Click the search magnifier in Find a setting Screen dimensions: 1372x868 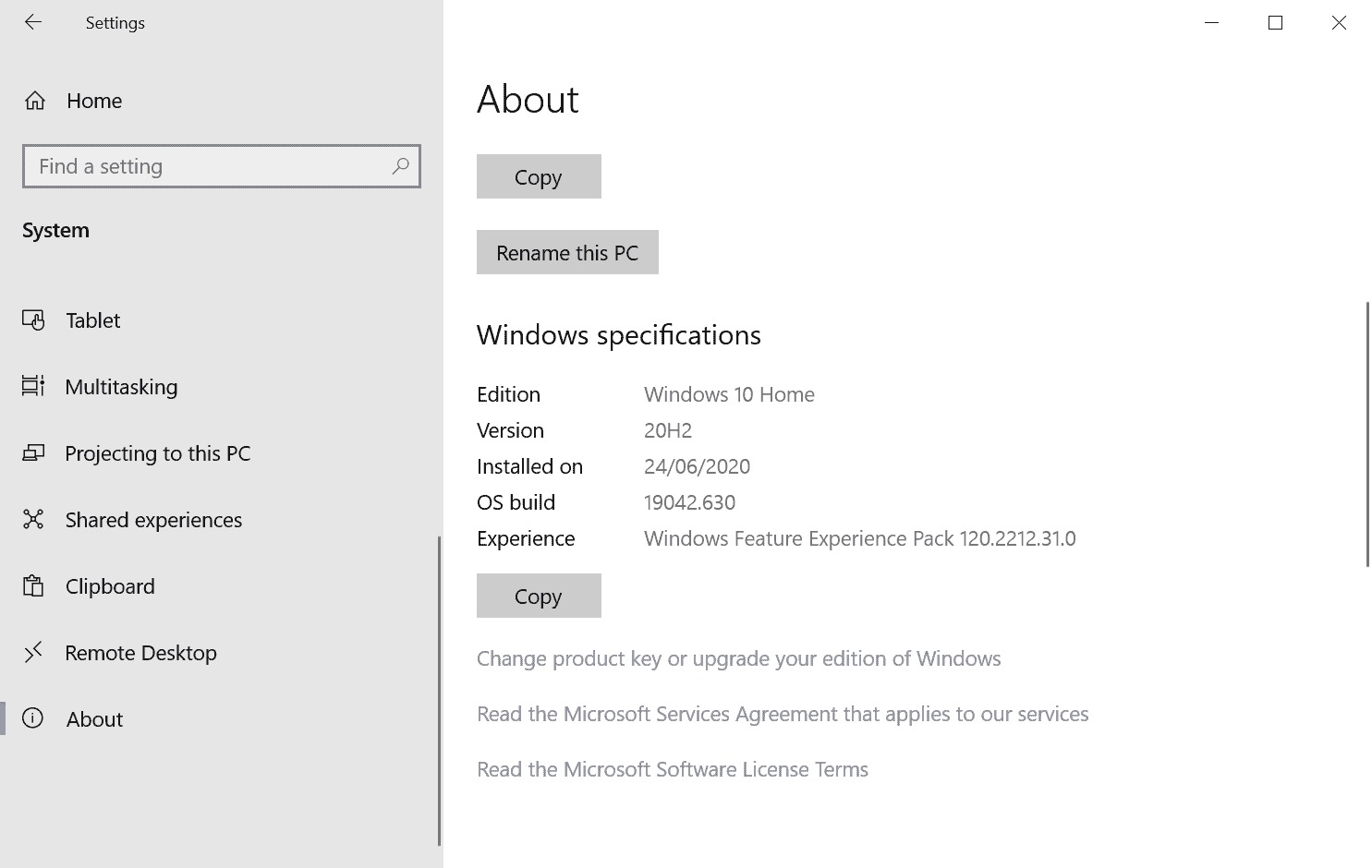(x=401, y=166)
